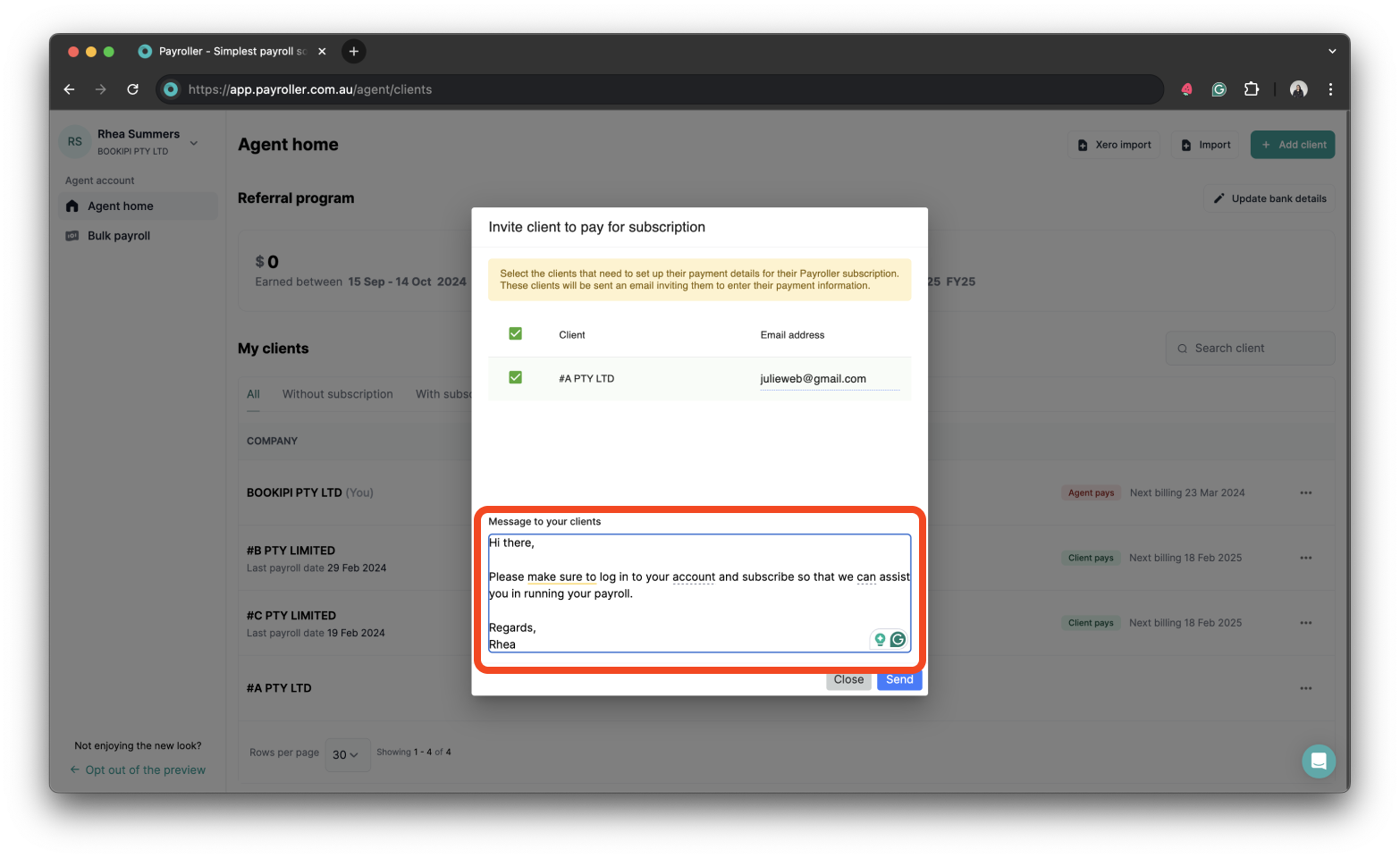Click the green lightbulb suggestion icon in message box
Screen dimensions: 1400x858
880,639
